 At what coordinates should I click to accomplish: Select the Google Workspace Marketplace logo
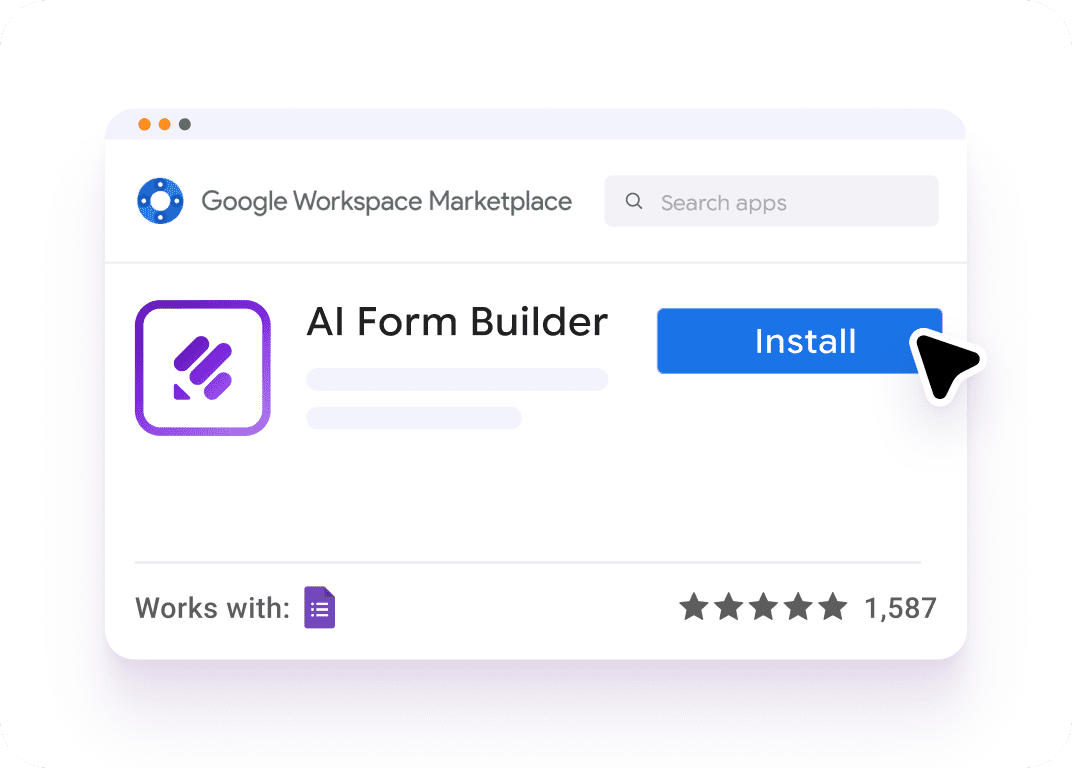point(161,201)
